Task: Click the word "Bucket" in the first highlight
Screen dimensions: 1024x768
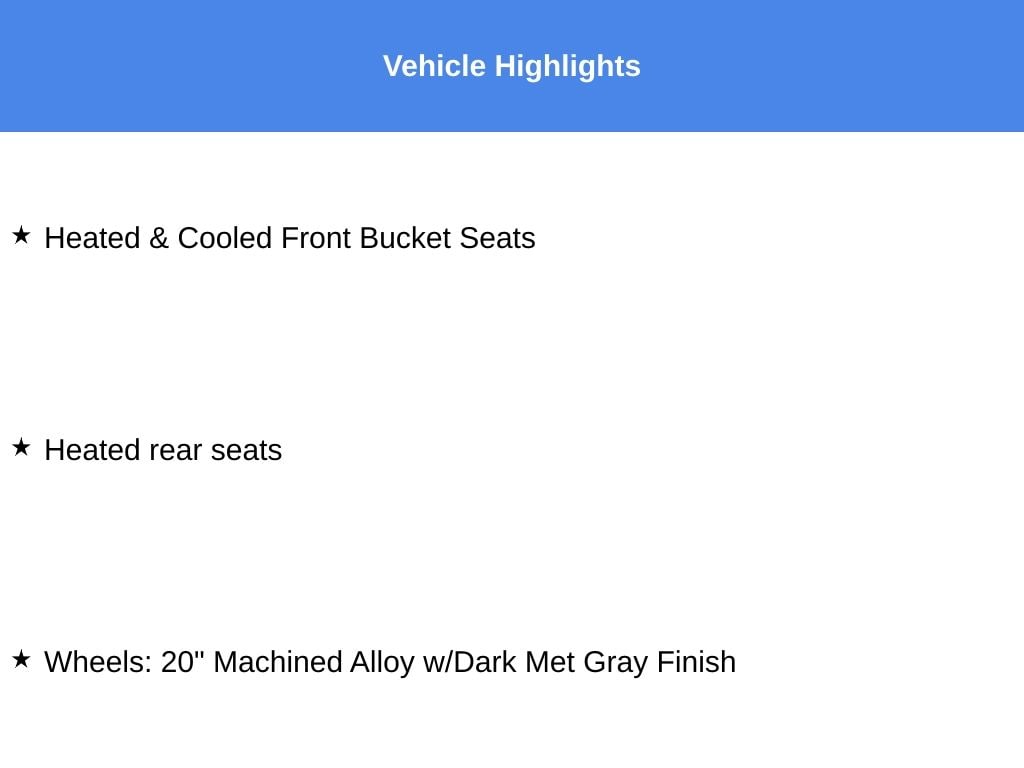Action: point(404,238)
